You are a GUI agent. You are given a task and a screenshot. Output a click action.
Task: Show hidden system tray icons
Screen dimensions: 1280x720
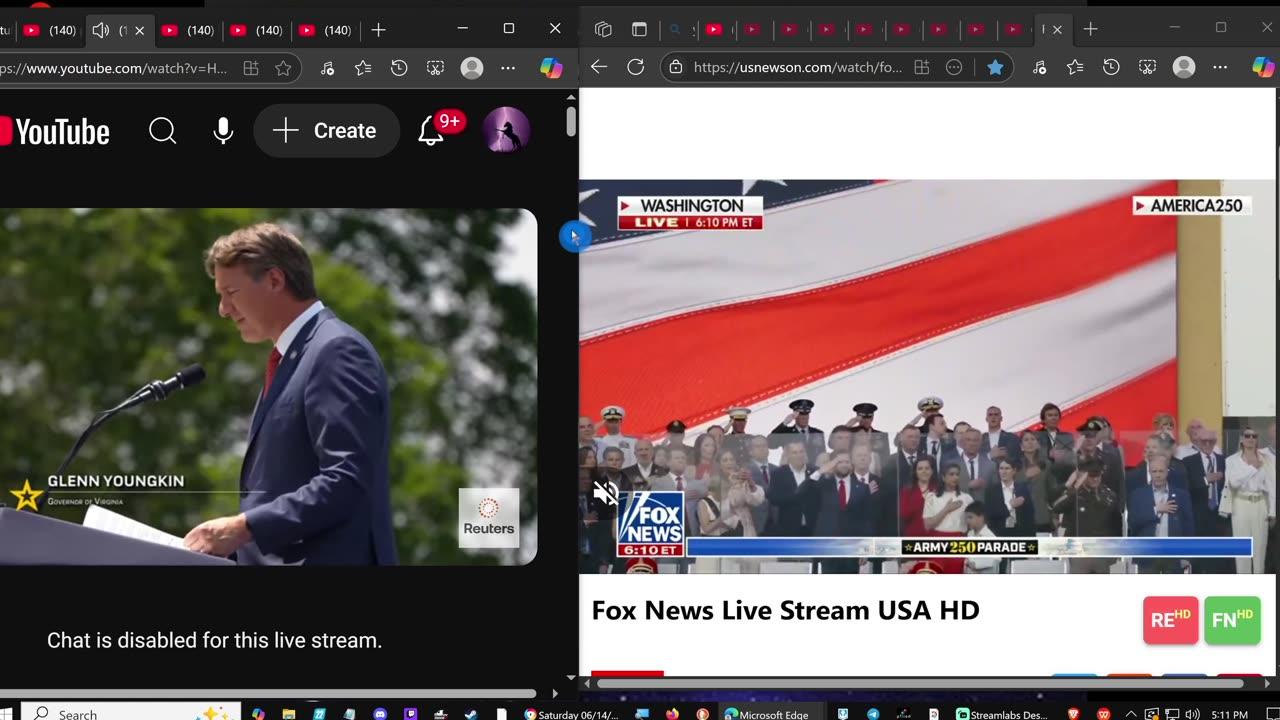click(1131, 714)
